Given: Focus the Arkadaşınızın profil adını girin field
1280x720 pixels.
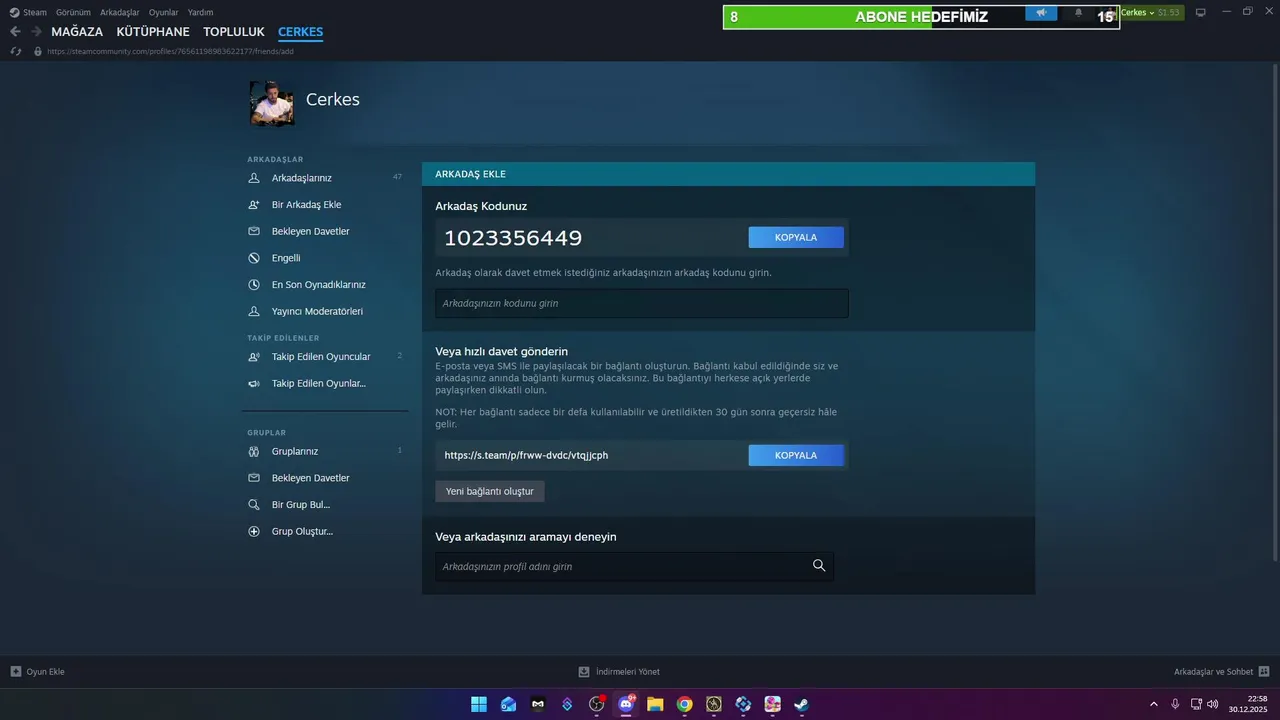Looking at the screenshot, I should pos(634,566).
